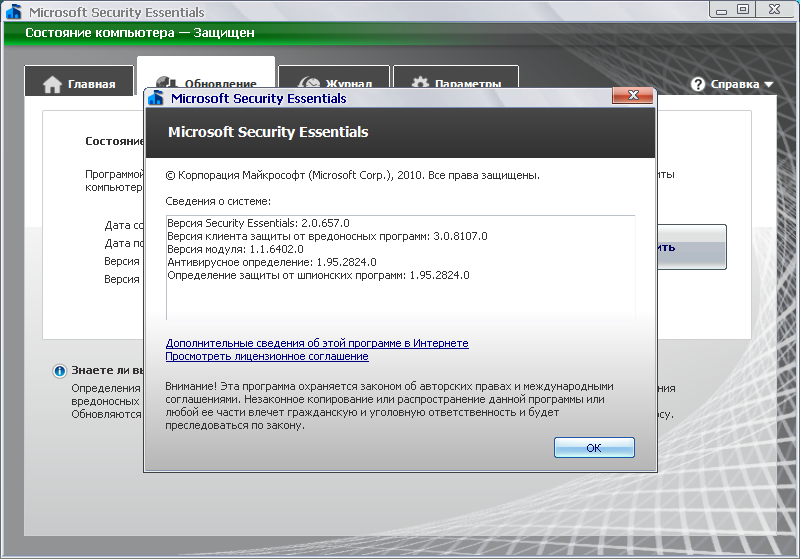800x559 pixels.
Task: Click the castle icon in the dialog title bar
Action: 157,98
